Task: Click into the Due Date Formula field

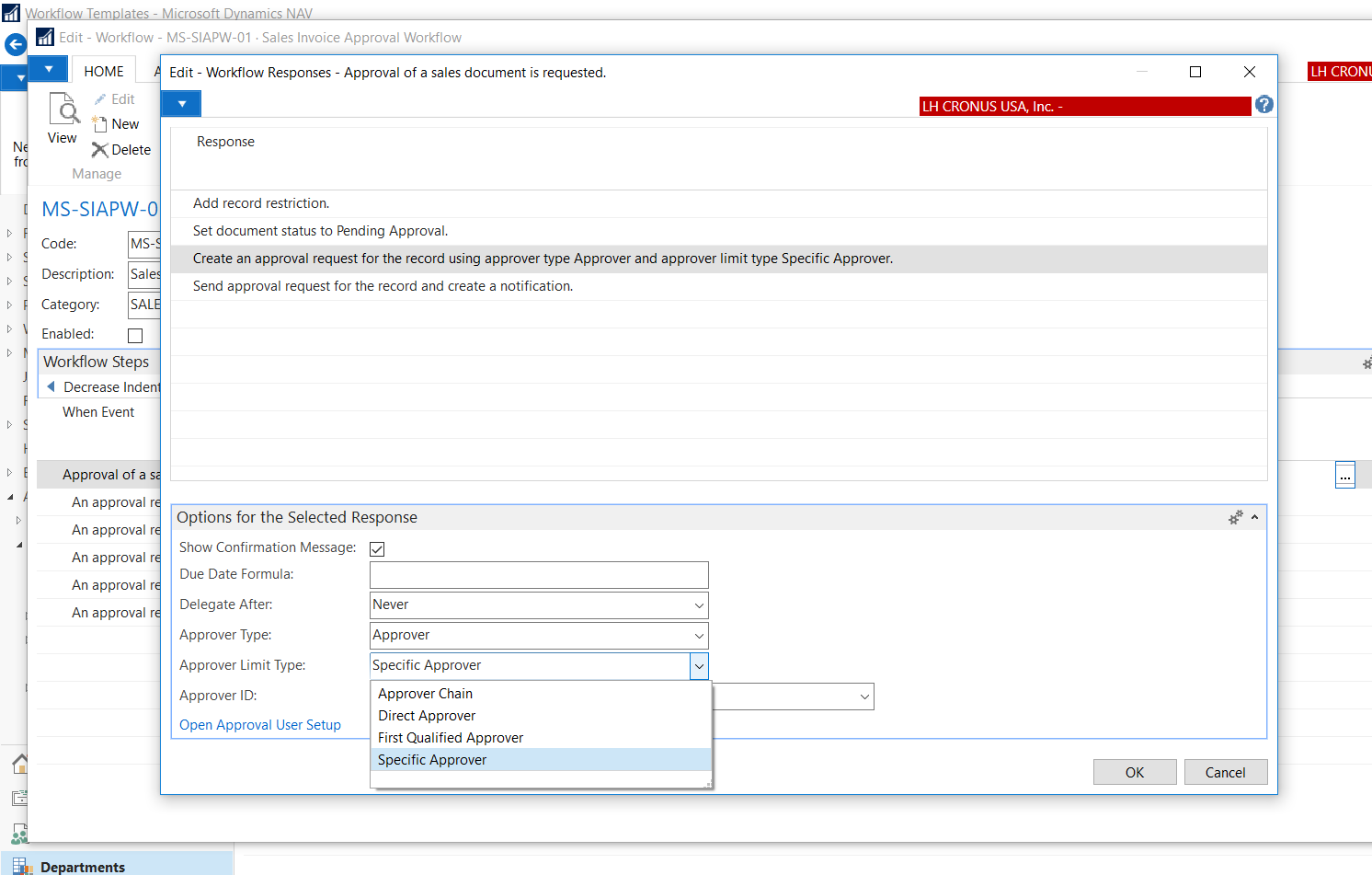Action: pyautogui.click(x=539, y=575)
